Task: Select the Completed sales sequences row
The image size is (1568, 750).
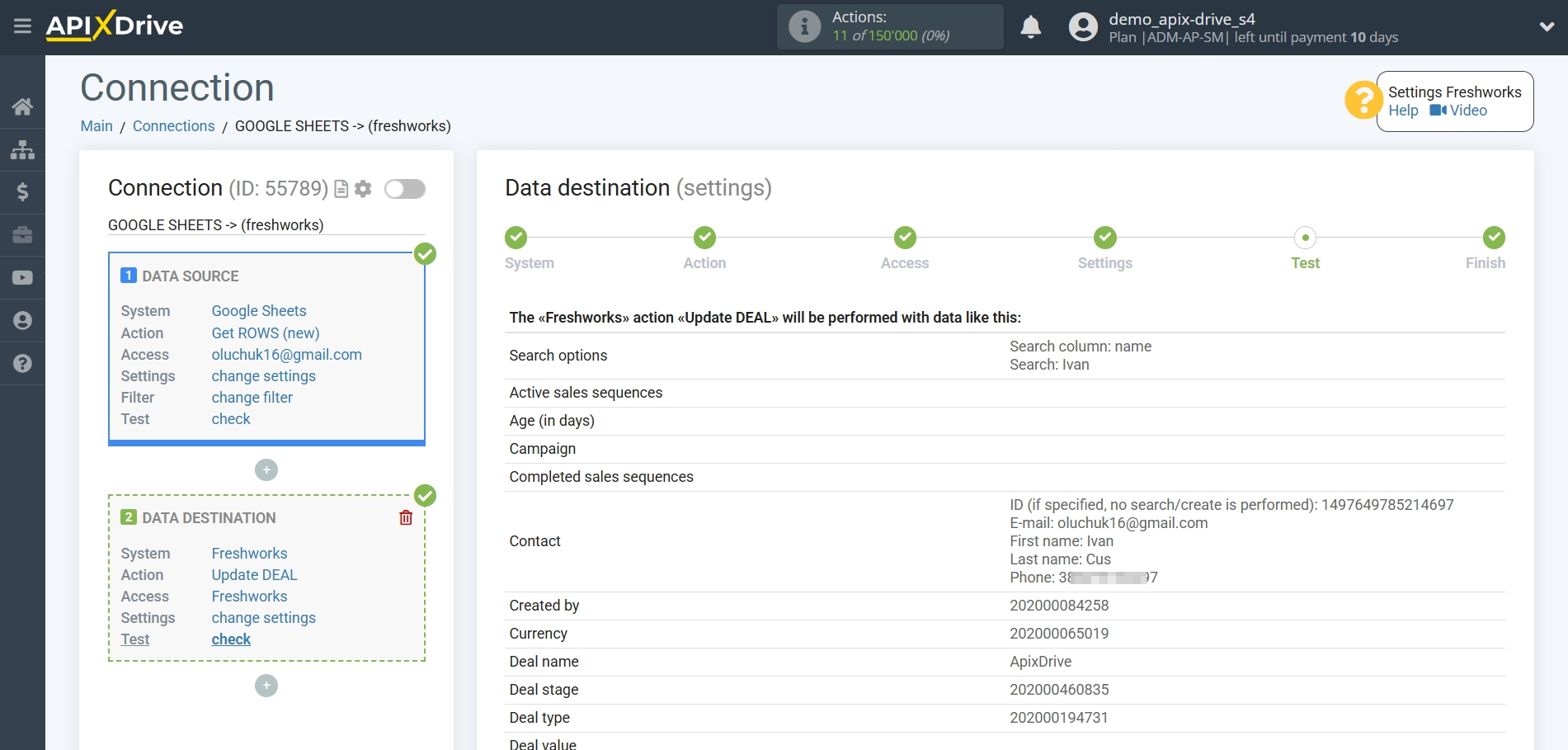Action: [x=1005, y=477]
